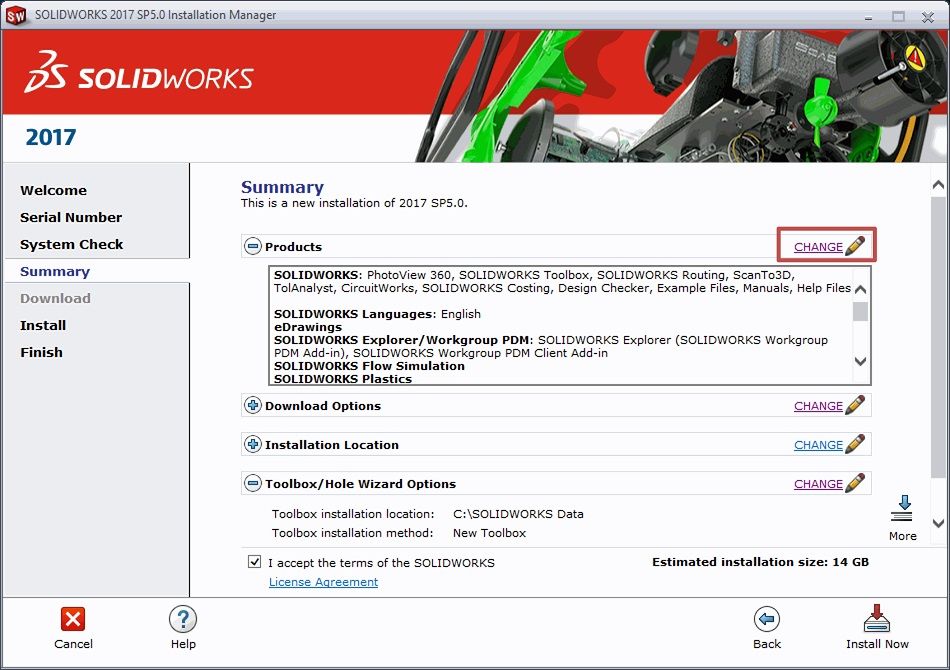Screen dimensions: 950x670
Task: Collapse the Products section
Action: pos(253,247)
